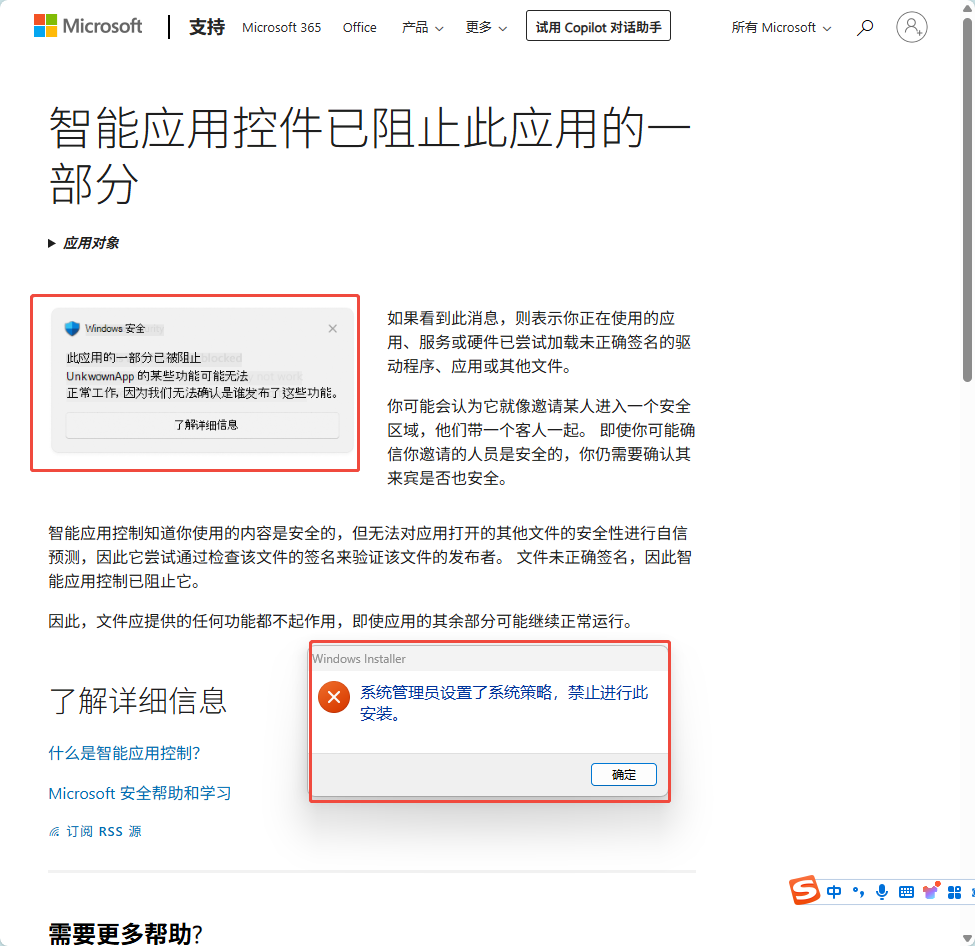Viewport: 975px width, 946px height.
Task: Click paragraph starting 你可能会认为它就像邀请
Action: click(541, 442)
